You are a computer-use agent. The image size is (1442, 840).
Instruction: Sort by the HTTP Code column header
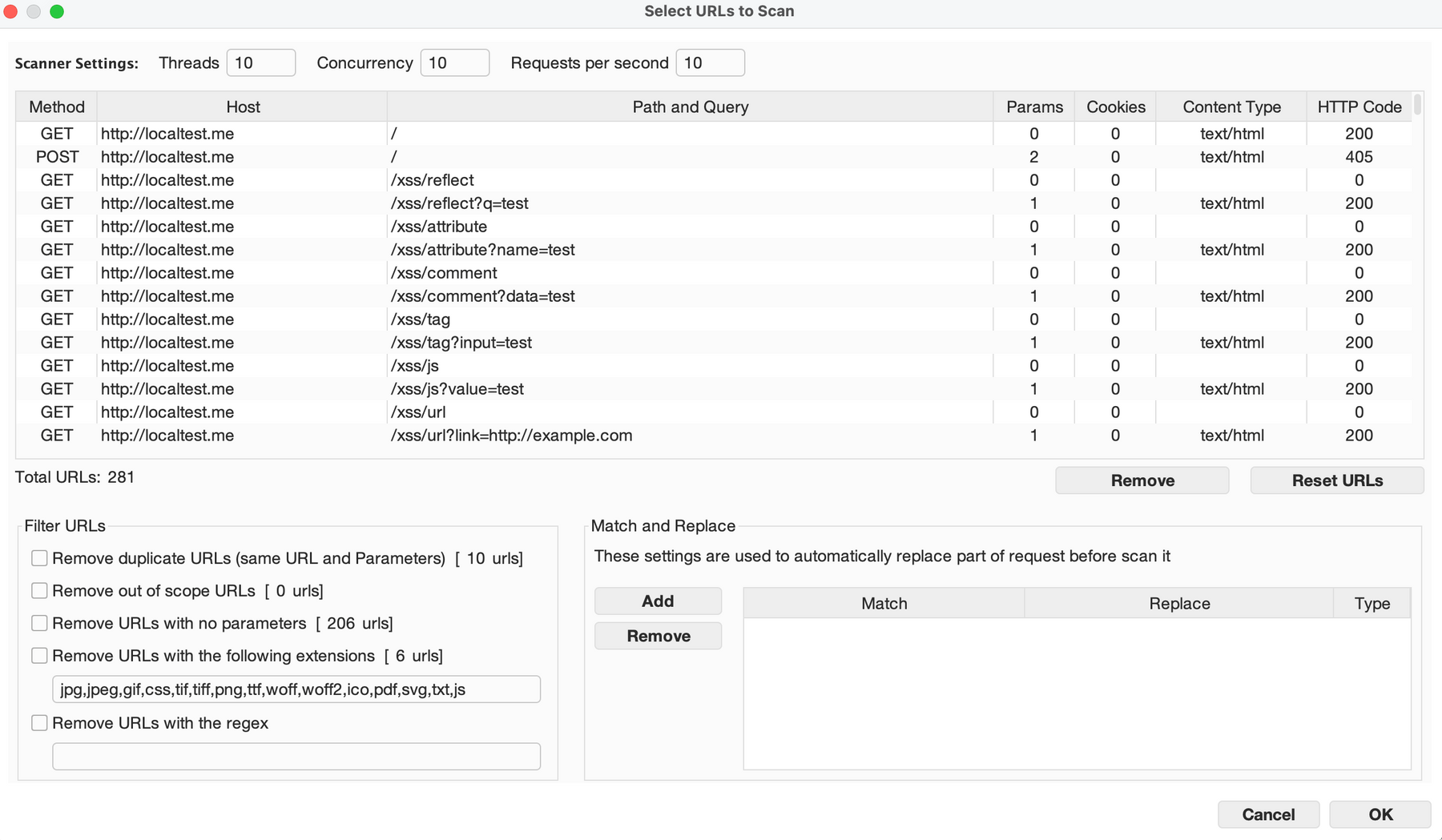coord(1359,107)
